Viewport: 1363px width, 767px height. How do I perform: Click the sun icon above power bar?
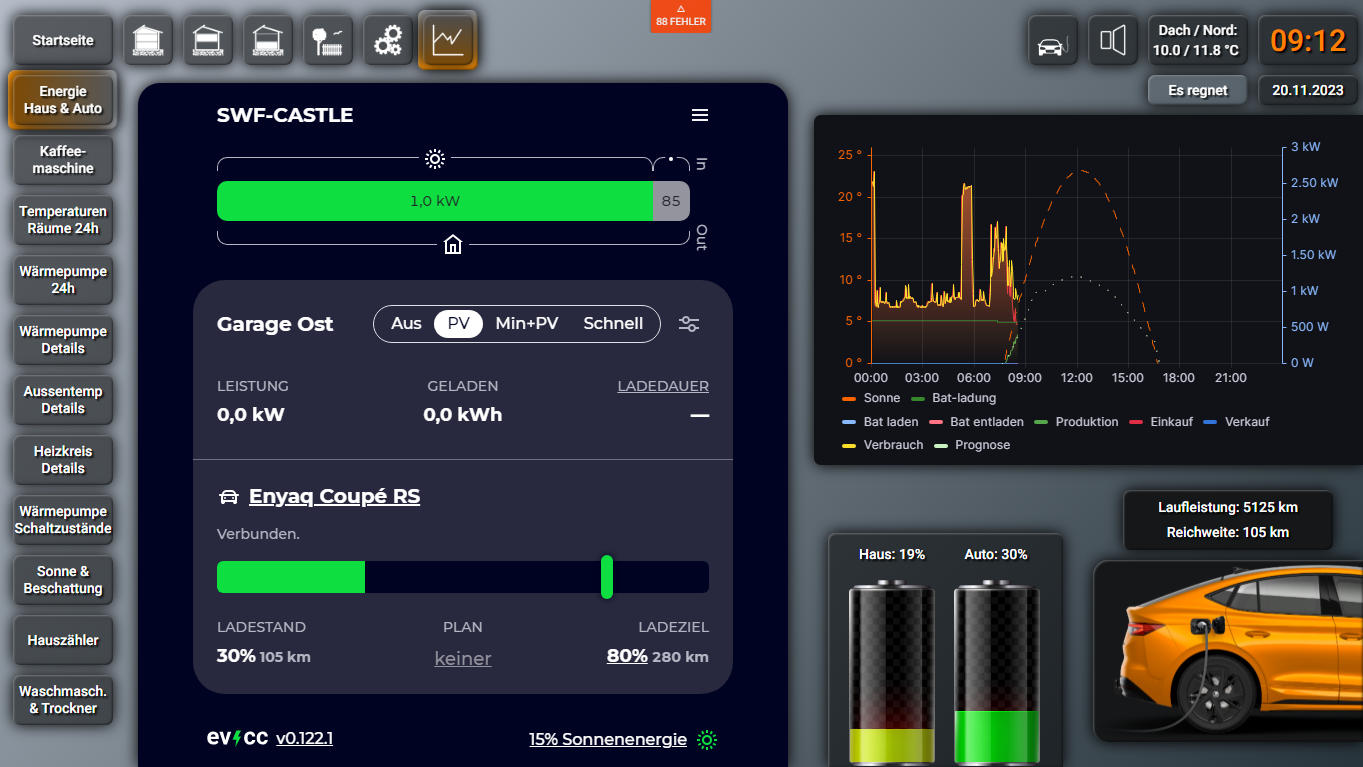coord(434,158)
